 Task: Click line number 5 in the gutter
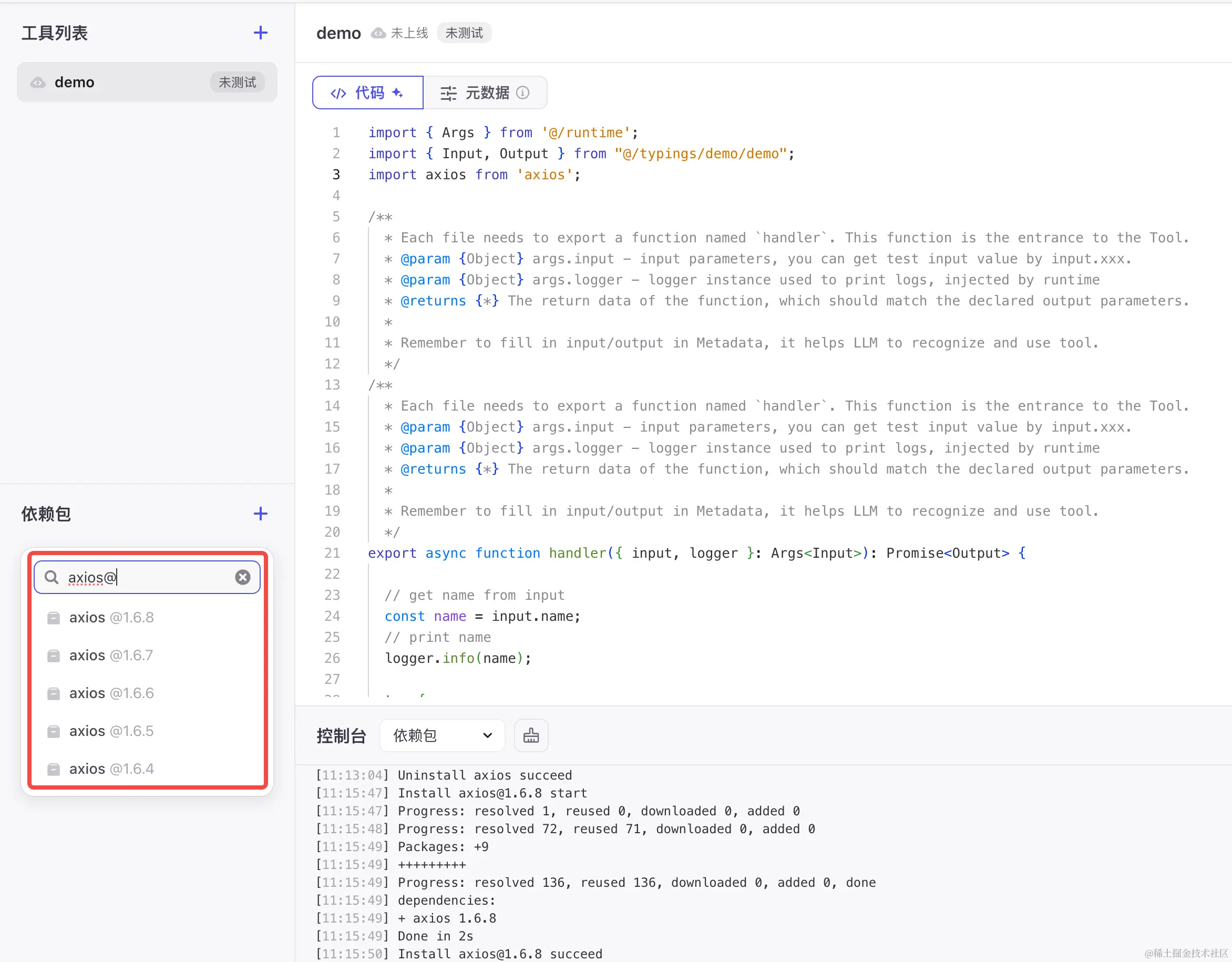click(336, 217)
